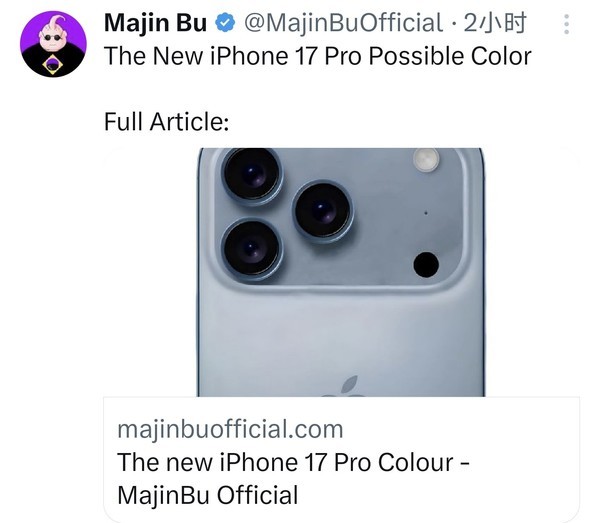The image size is (600, 523).
Task: Click the bottom-left camera lens in image
Action: 252,248
